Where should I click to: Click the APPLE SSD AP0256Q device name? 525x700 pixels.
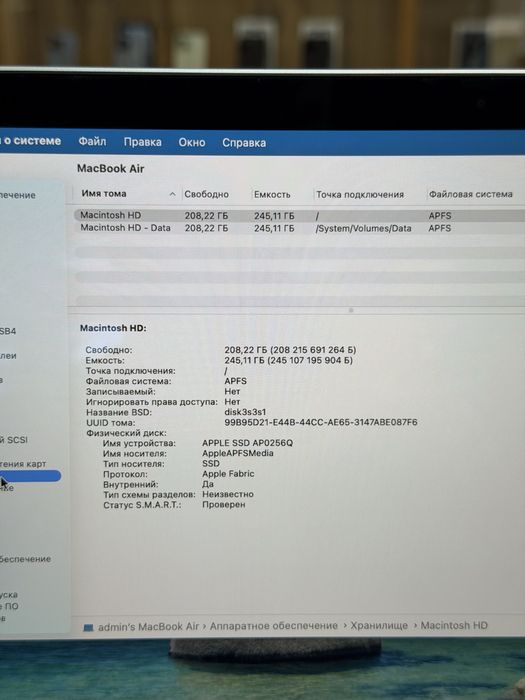(x=248, y=443)
